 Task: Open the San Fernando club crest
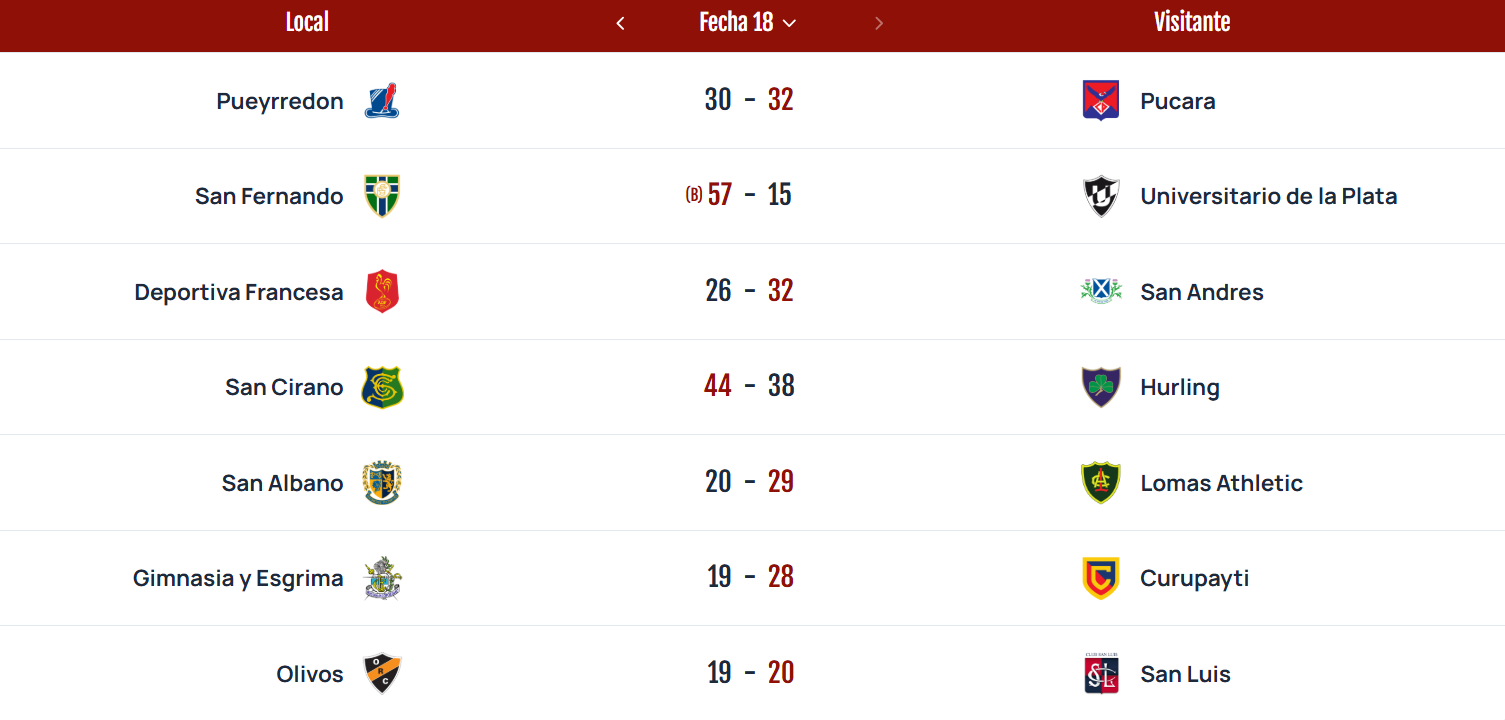click(382, 196)
